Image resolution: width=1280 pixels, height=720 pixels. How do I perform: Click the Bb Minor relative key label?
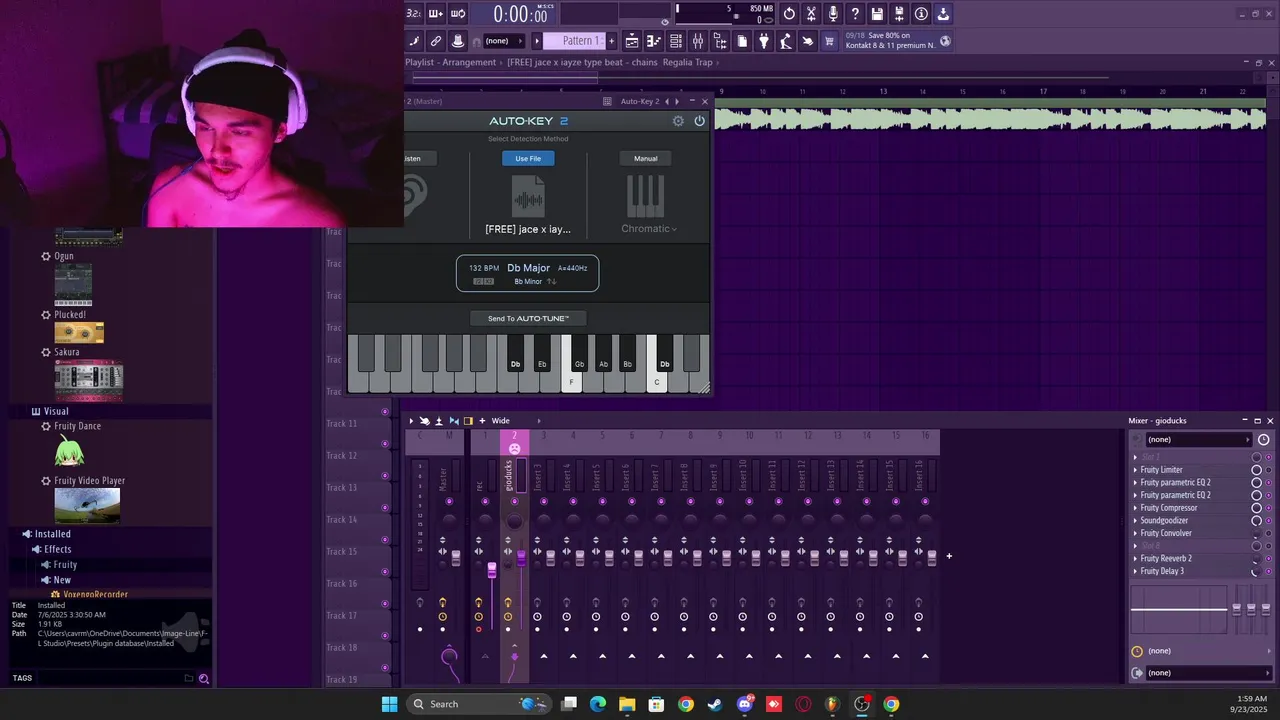coord(528,282)
